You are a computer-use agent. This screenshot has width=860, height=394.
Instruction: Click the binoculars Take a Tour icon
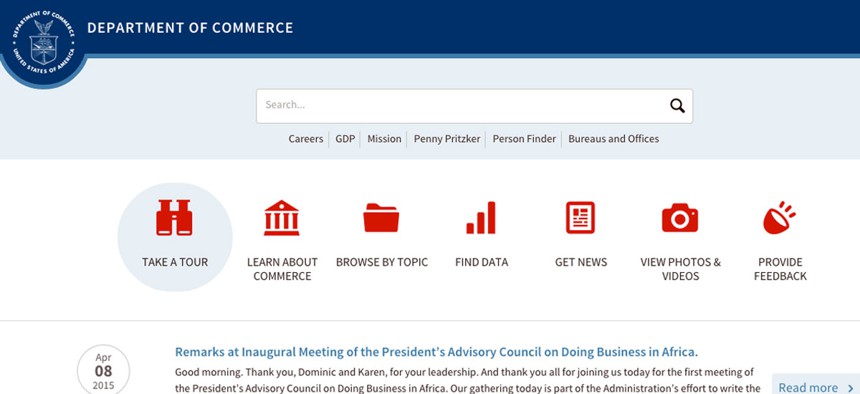(174, 218)
